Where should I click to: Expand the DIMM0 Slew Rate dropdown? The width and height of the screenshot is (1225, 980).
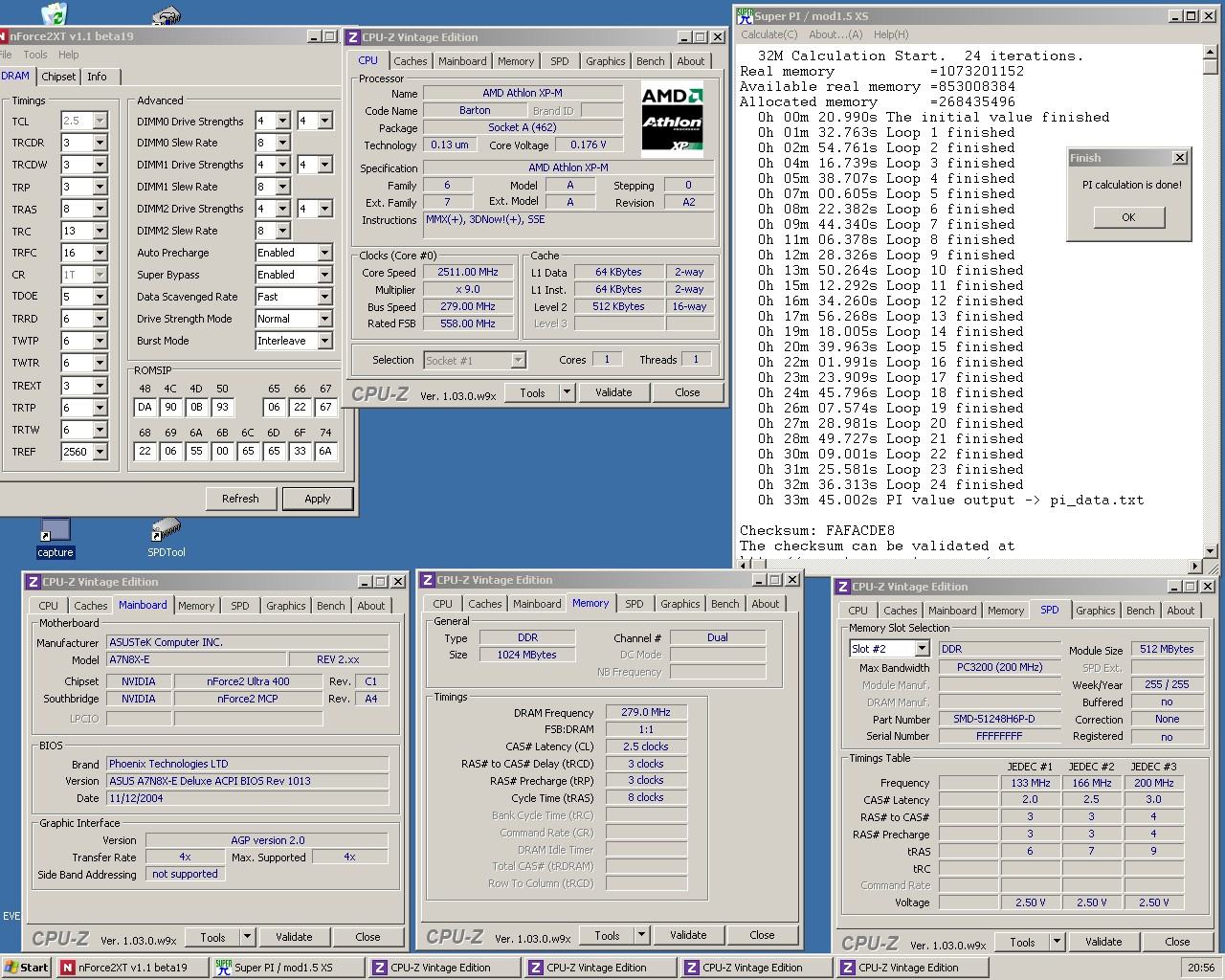282,143
